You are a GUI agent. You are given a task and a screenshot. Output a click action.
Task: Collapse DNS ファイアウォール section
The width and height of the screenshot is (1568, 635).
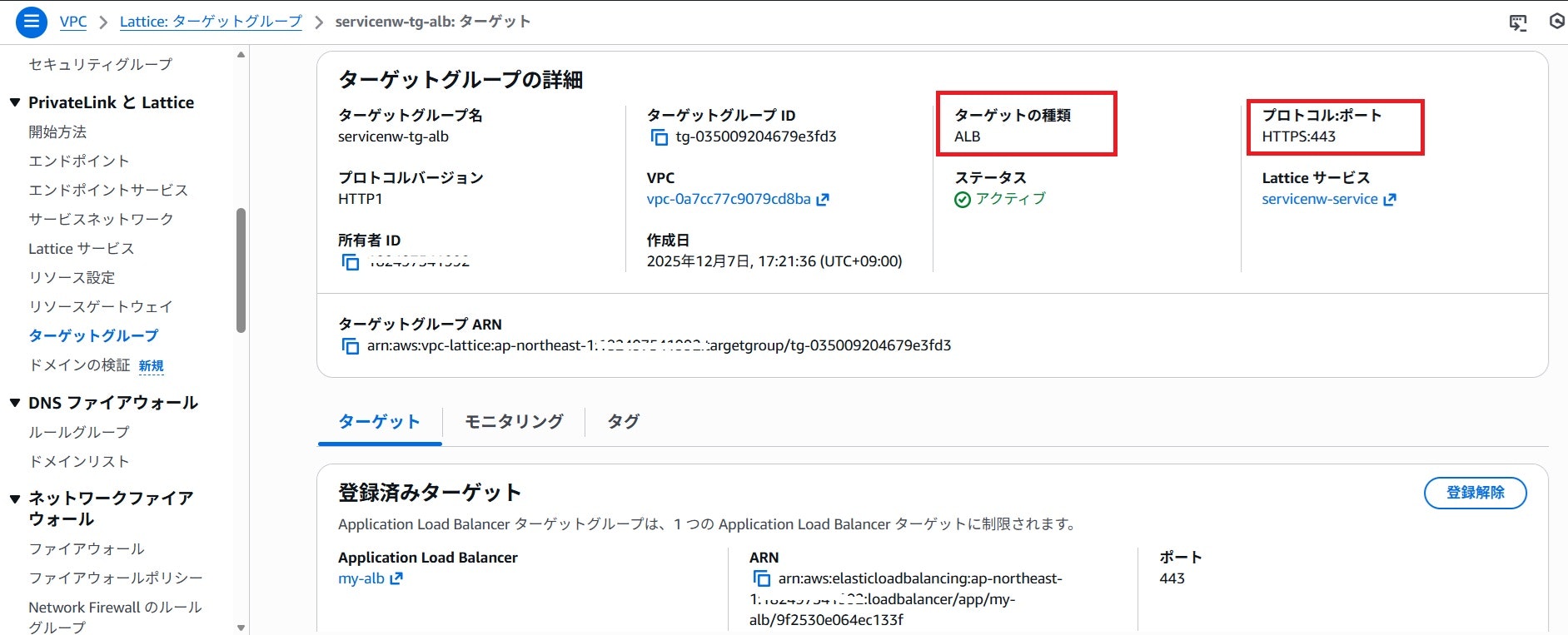(x=15, y=403)
